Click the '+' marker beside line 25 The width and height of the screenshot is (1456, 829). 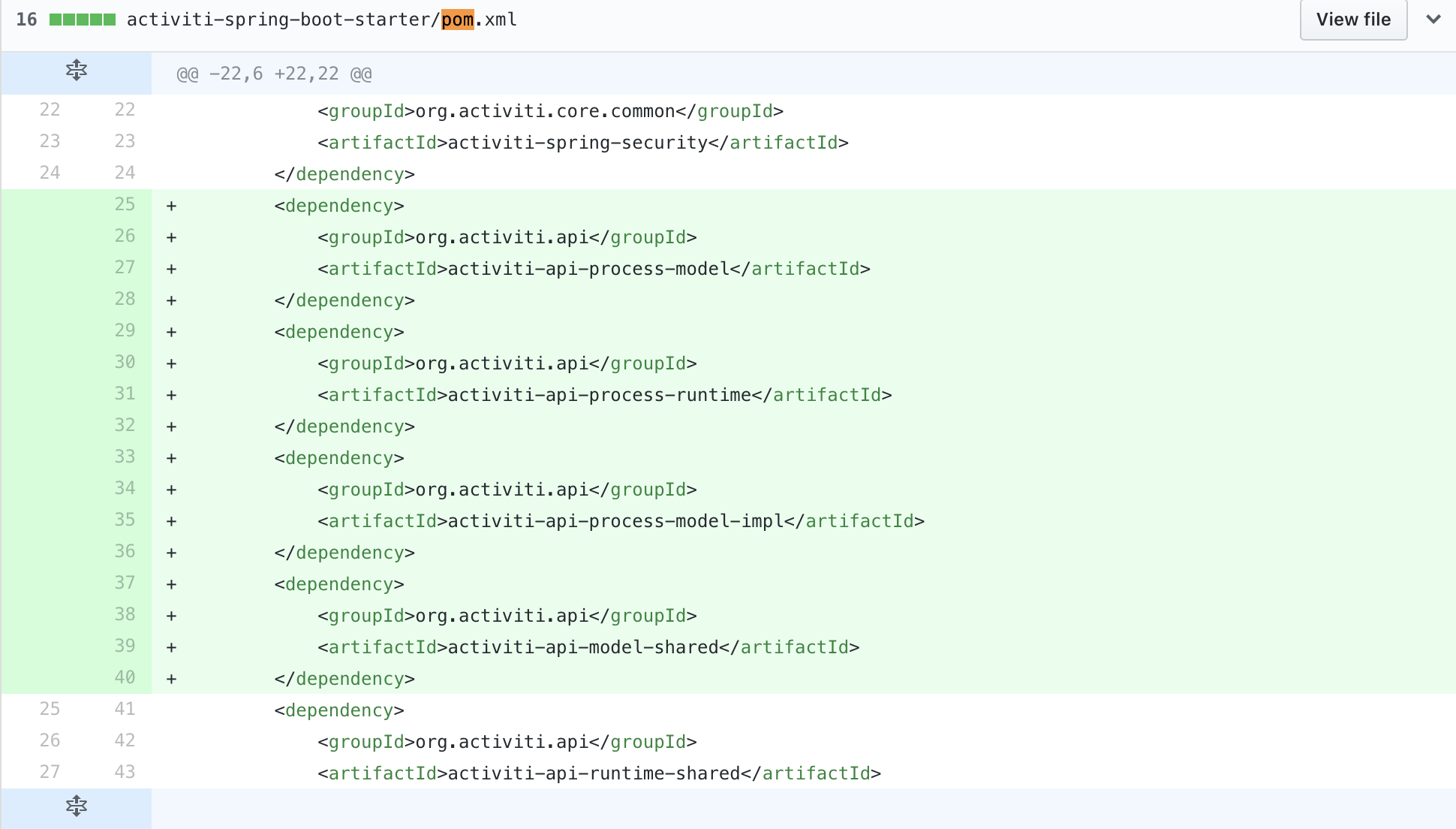171,204
